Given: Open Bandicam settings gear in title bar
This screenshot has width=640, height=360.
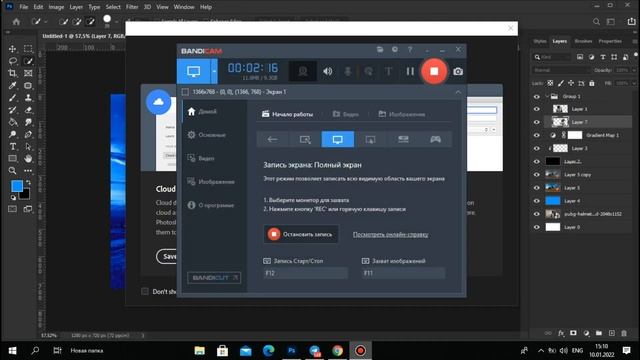Looking at the screenshot, I should [x=395, y=49].
